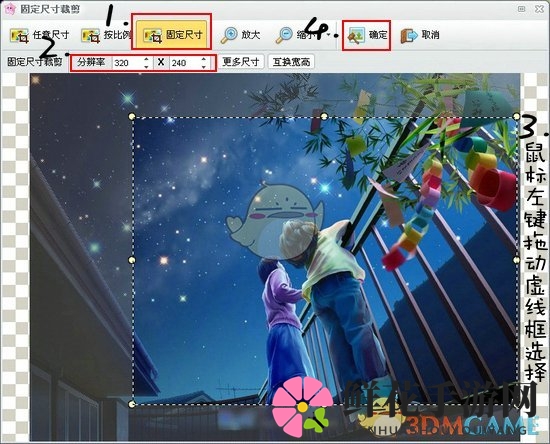Click the top-middle crop selection handle
The height and width of the screenshot is (444, 550).
[324, 116]
